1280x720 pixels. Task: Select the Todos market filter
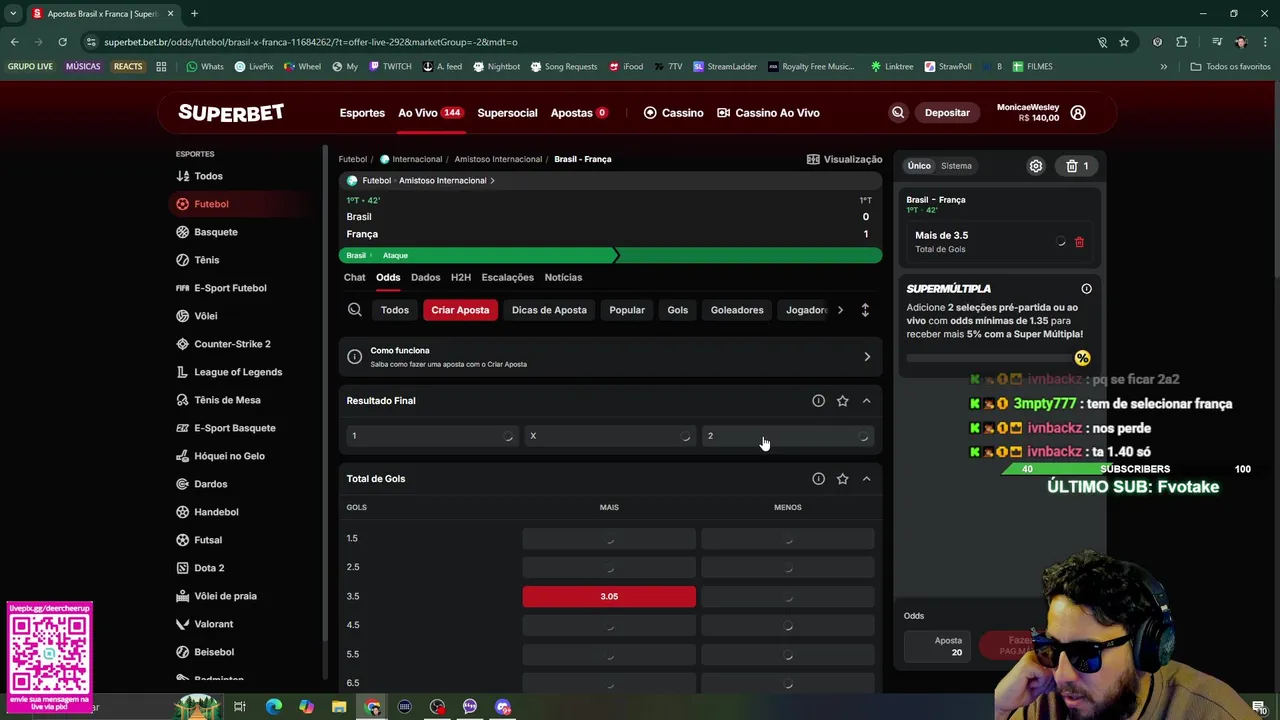click(395, 310)
